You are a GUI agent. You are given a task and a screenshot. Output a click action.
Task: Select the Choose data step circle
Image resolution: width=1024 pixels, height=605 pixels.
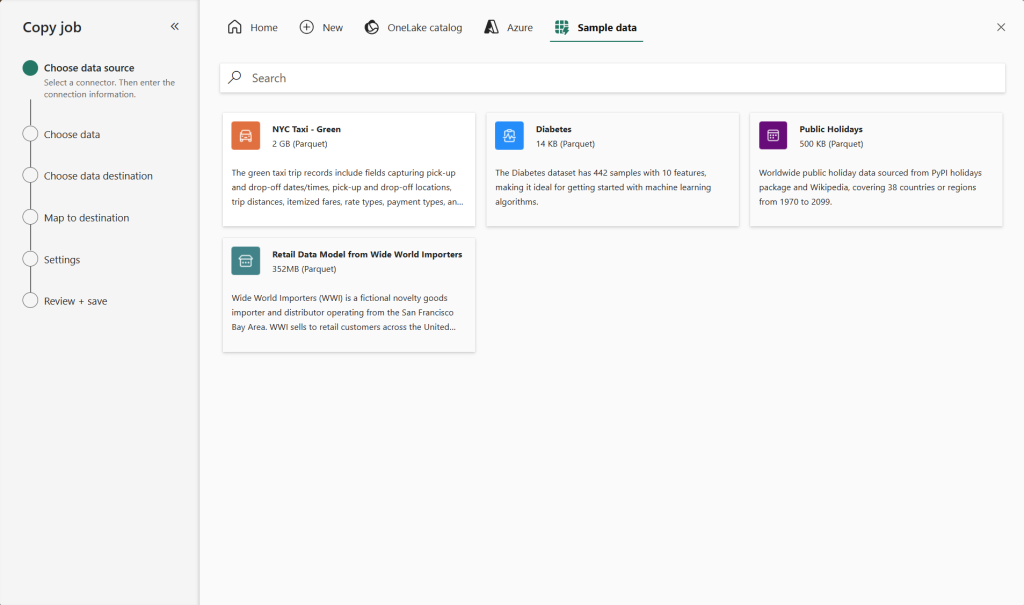pyautogui.click(x=30, y=134)
